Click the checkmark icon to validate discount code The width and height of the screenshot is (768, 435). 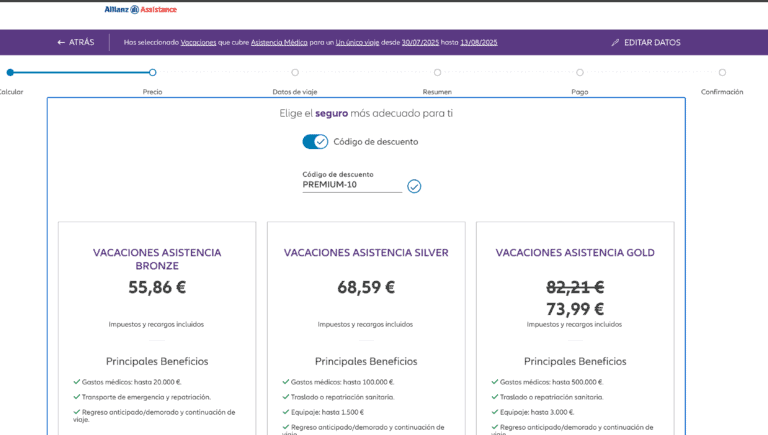pos(414,186)
